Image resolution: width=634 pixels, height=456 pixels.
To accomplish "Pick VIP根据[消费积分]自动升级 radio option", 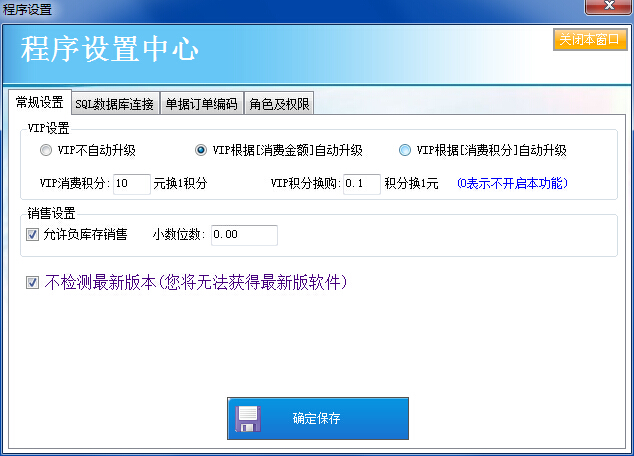I will point(404,151).
